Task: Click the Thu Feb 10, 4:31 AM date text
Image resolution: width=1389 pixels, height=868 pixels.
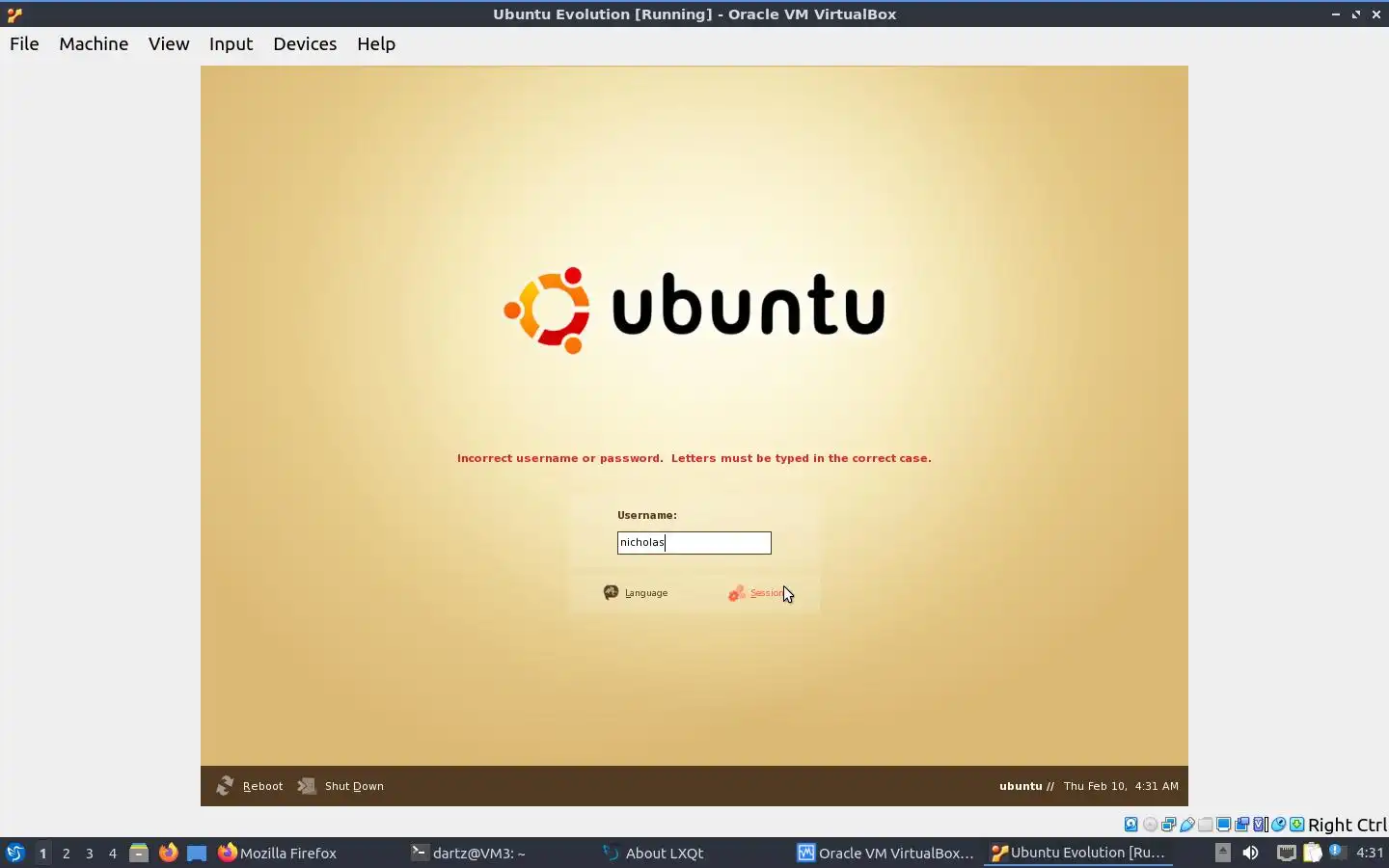Action: click(1121, 786)
